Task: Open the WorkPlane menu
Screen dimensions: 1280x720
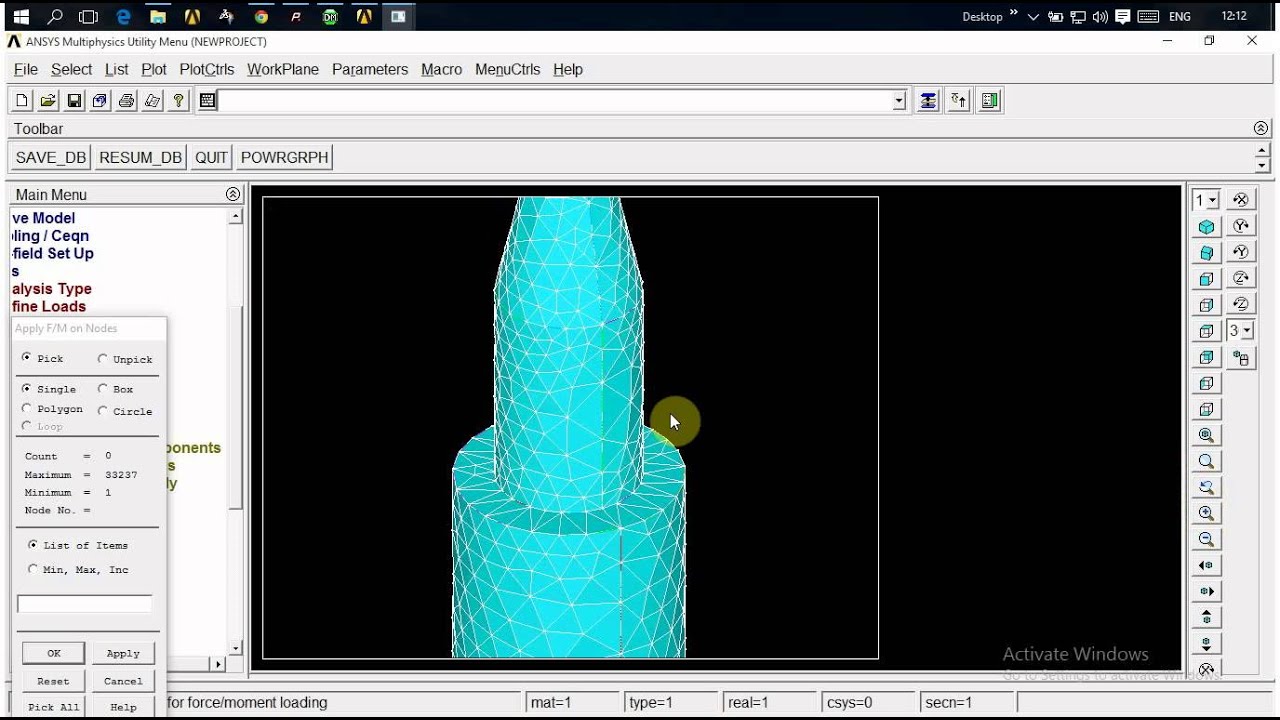Action: coord(283,69)
